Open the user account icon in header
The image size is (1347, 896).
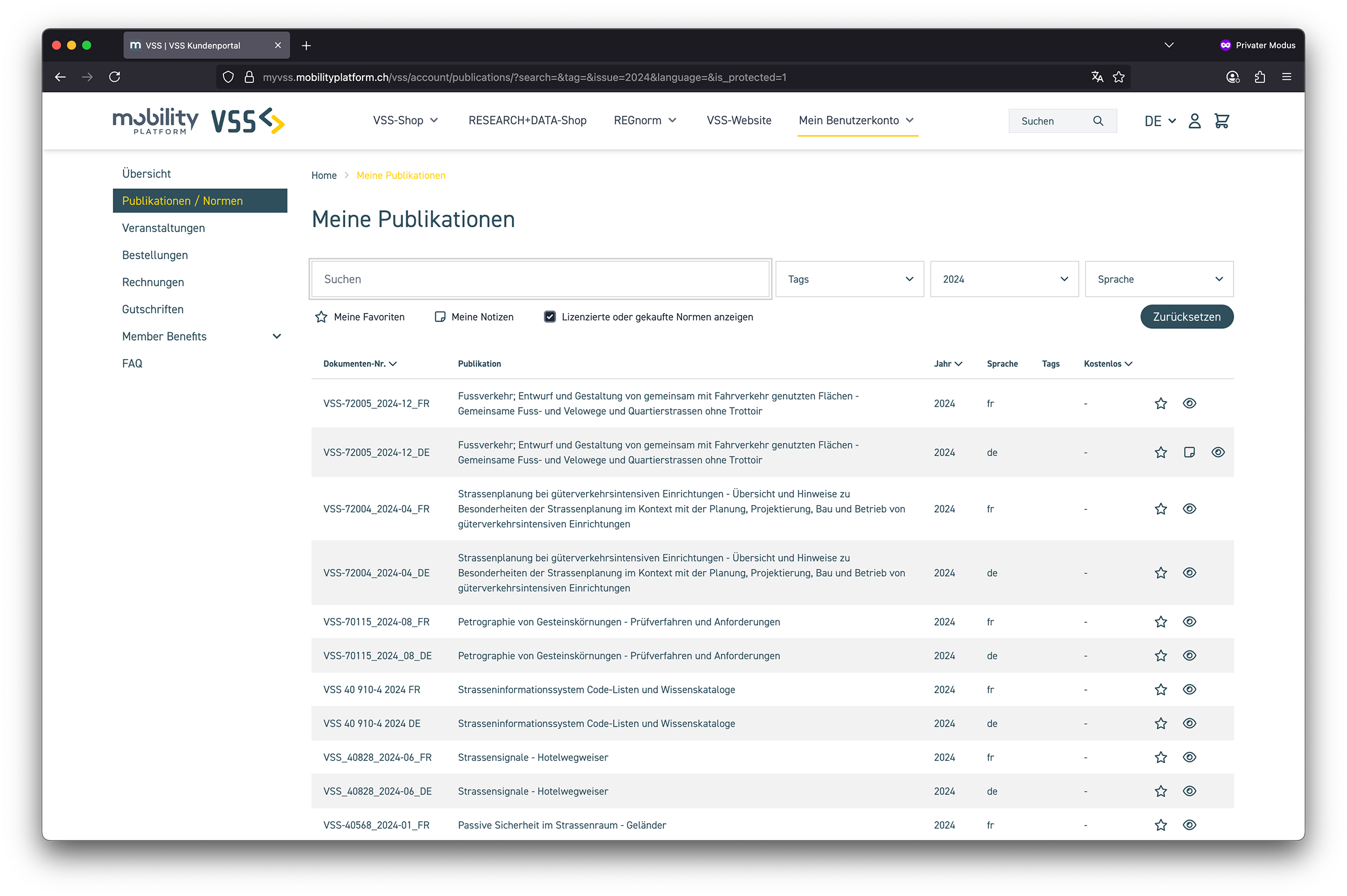(x=1194, y=121)
